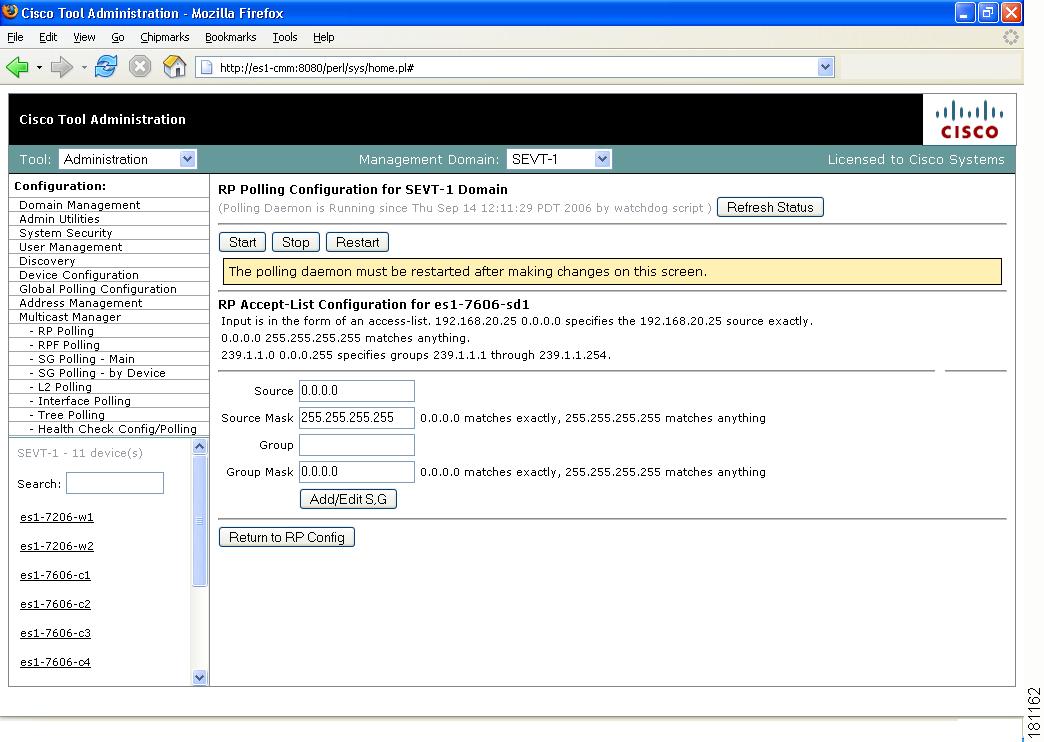Screen dimensions: 1044x742
Task: Open the Forward history dropdown arrow
Action: coord(84,67)
